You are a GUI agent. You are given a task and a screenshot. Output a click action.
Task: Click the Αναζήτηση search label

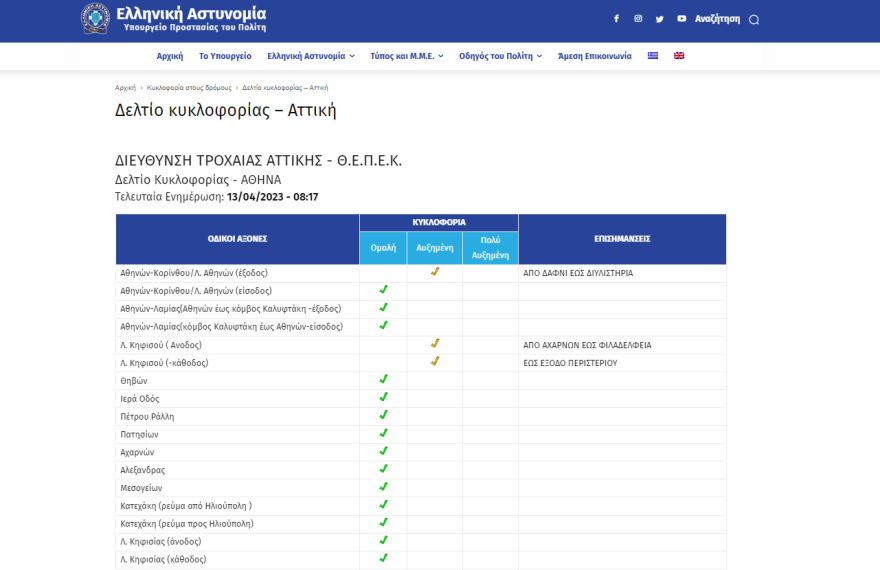click(x=717, y=19)
